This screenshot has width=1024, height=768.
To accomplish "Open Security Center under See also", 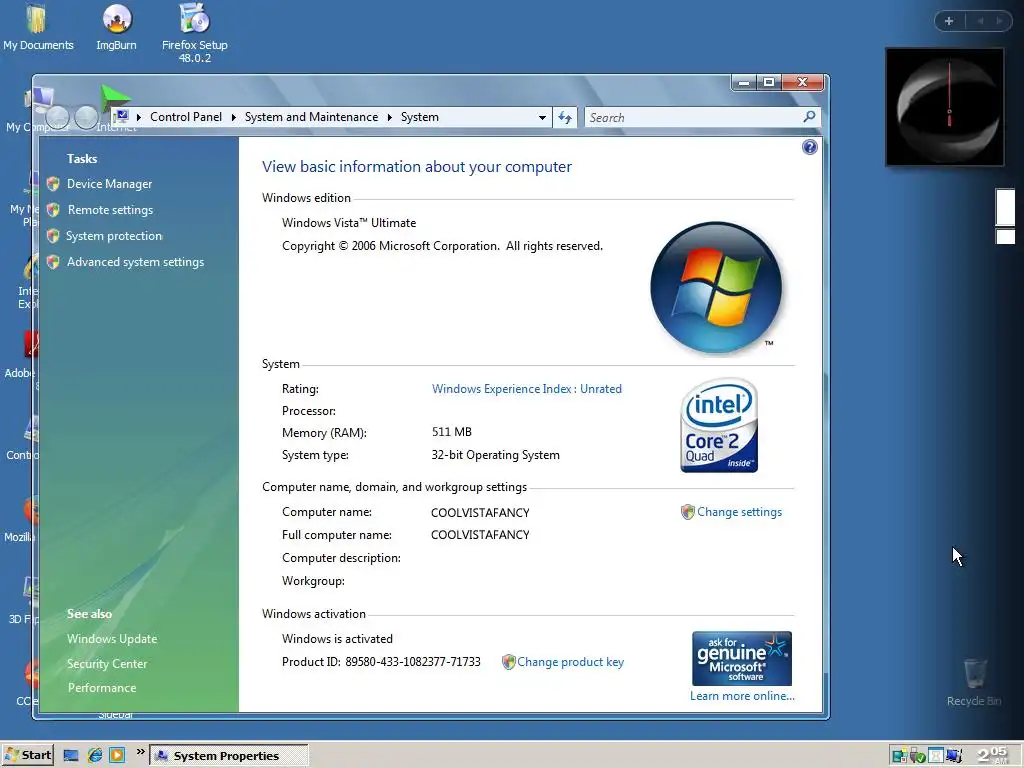I will pyautogui.click(x=107, y=664).
